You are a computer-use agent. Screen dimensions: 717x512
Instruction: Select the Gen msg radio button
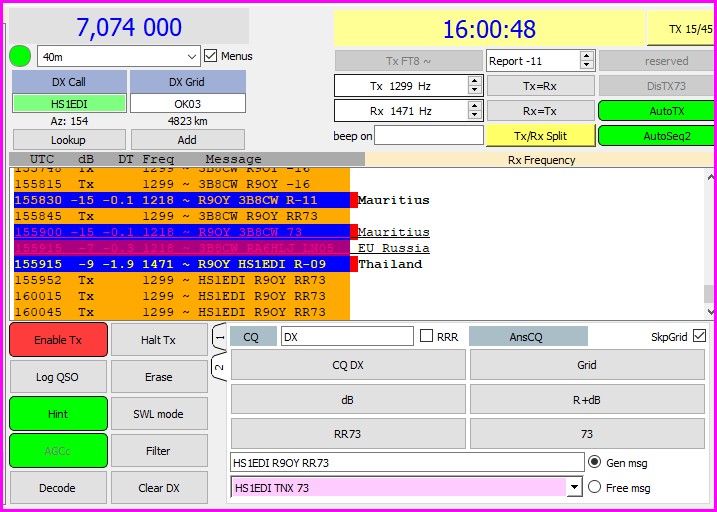pyautogui.click(x=595, y=462)
